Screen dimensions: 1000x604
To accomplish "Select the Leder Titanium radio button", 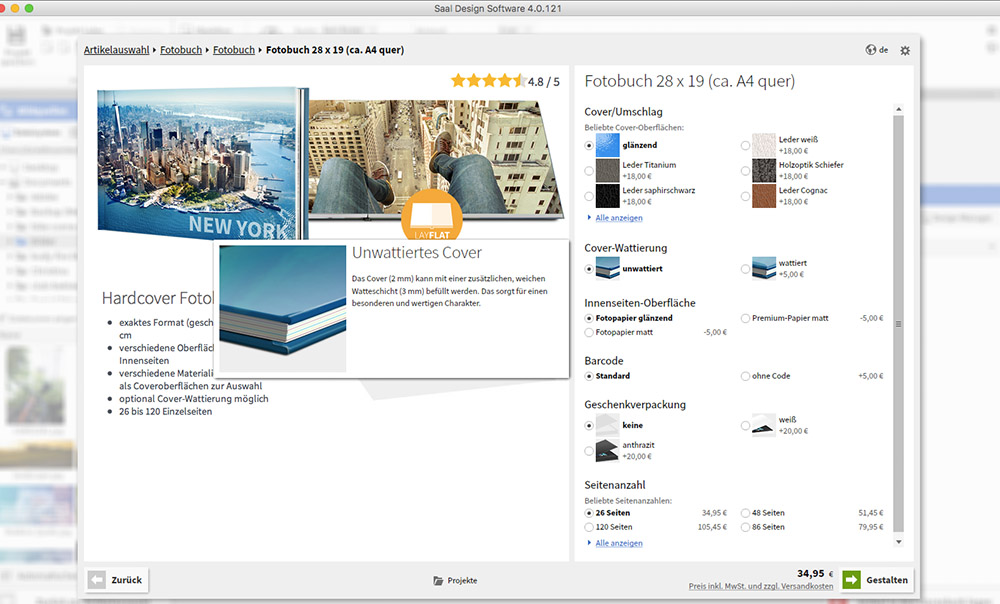I will click(x=589, y=171).
